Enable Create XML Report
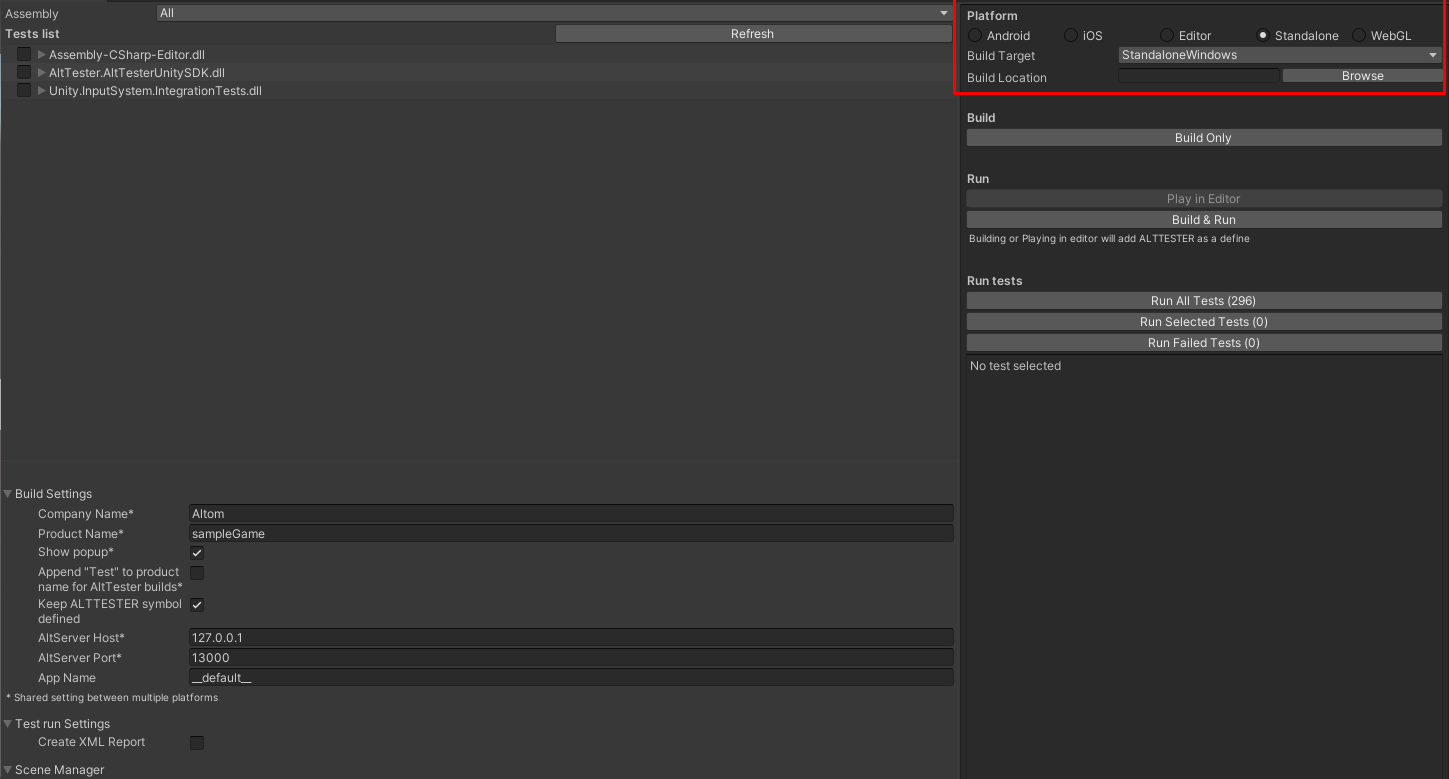 tap(197, 742)
